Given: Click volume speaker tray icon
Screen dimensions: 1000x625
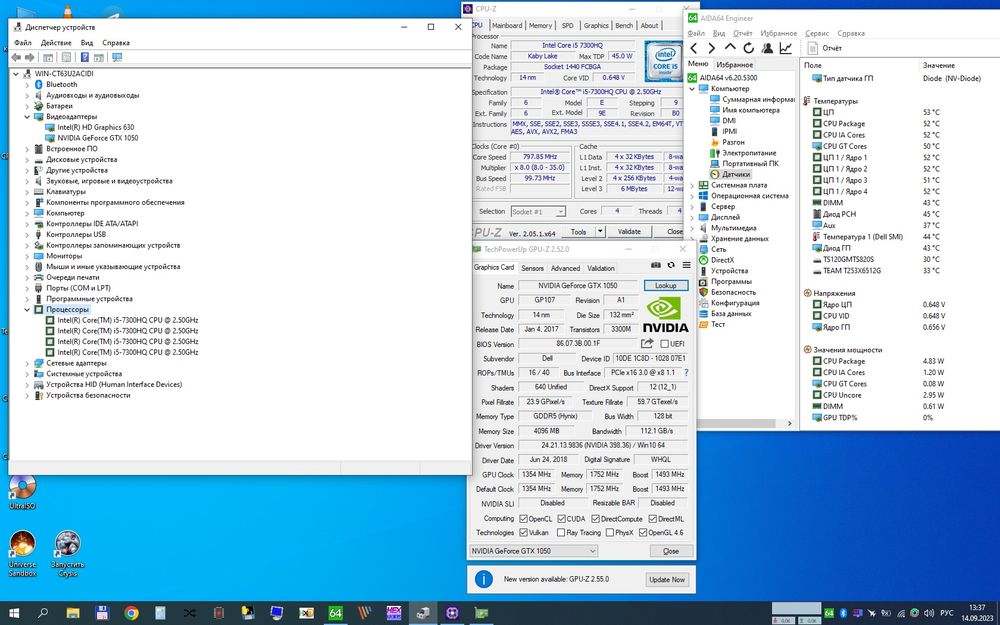Looking at the screenshot, I should click(929, 614).
